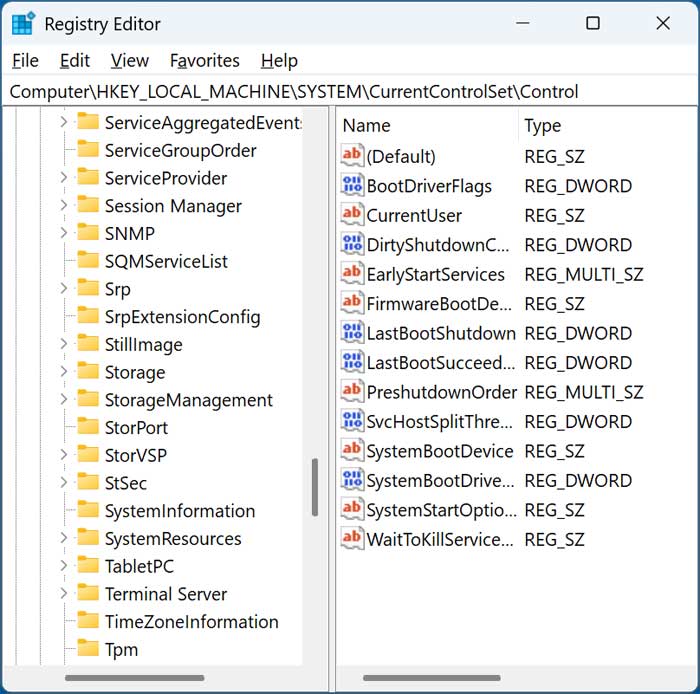Minimize the Registry Editor window
The image size is (700, 694).
click(522, 23)
